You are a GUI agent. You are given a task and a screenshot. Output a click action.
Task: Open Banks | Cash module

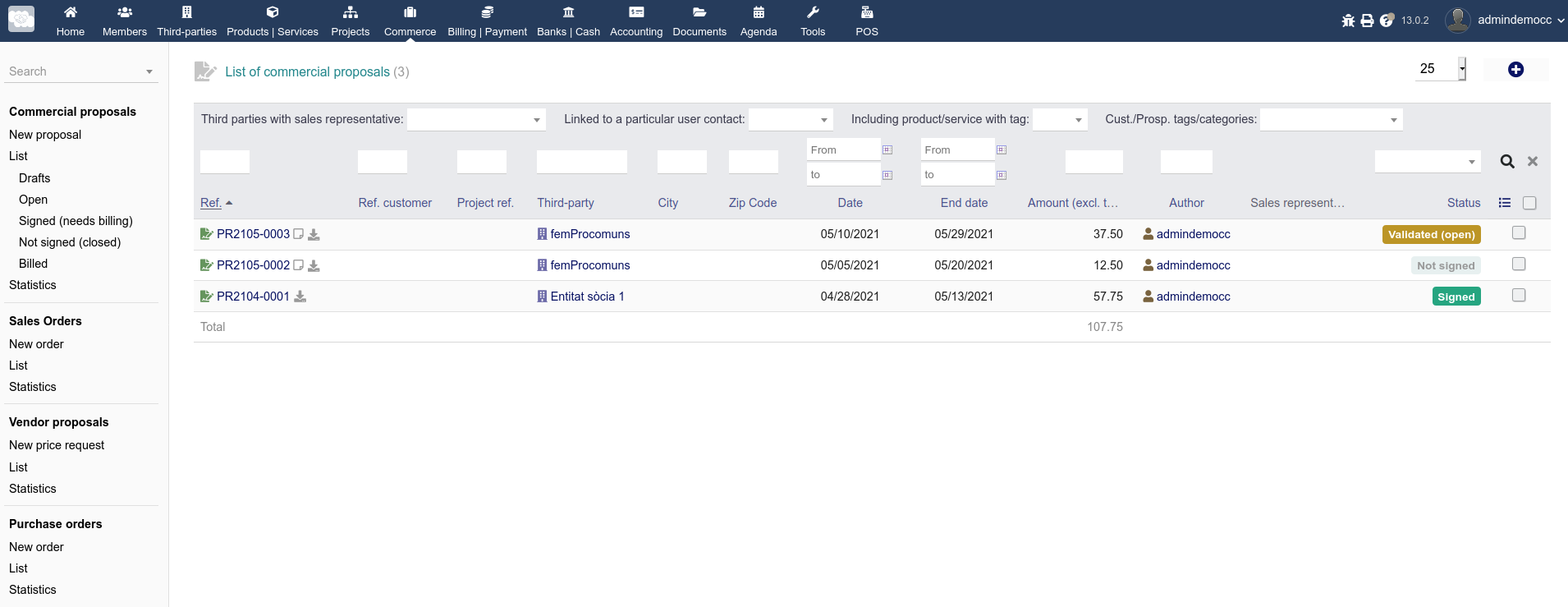tap(568, 21)
